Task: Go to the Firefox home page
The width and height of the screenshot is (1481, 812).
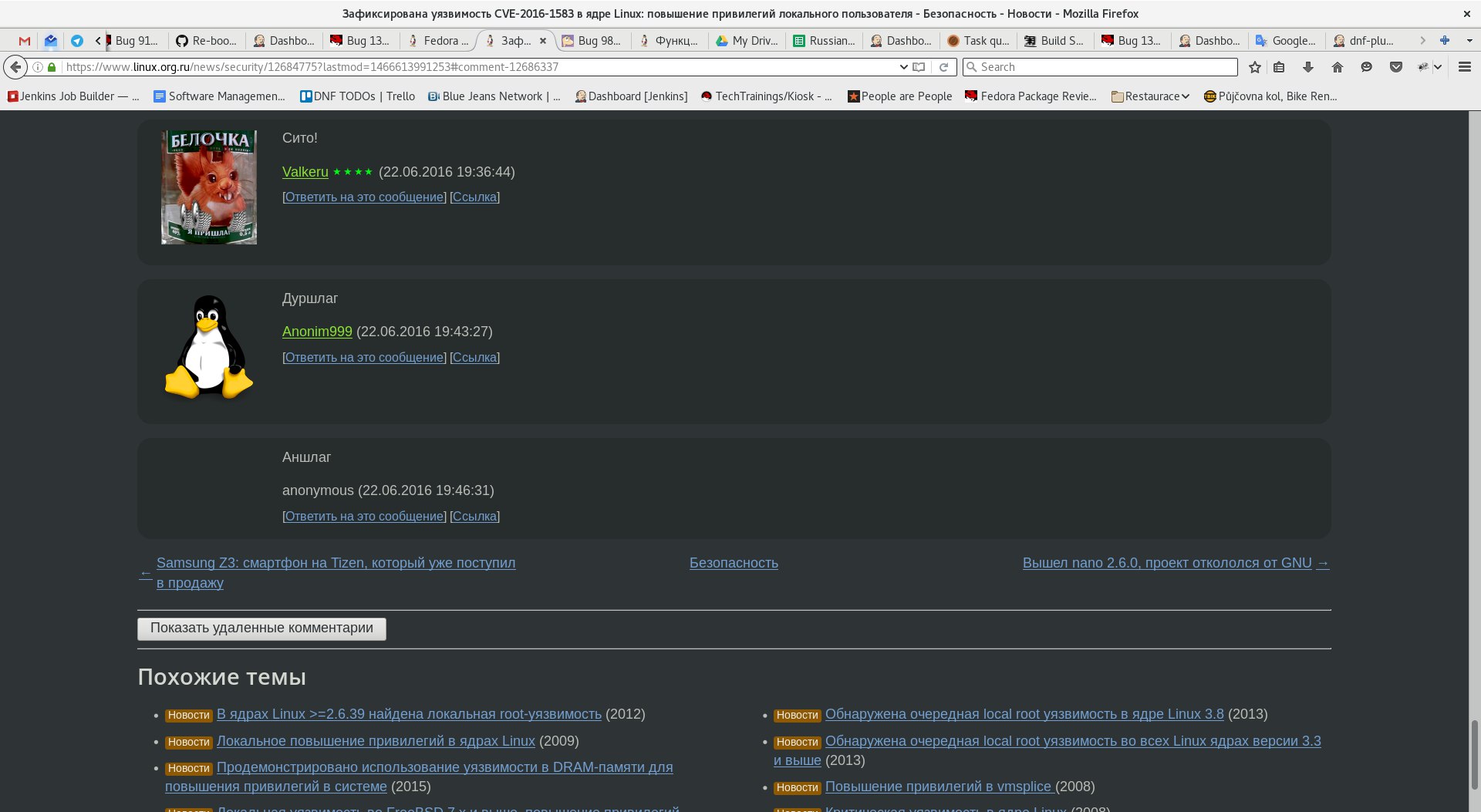Action: (x=1338, y=67)
